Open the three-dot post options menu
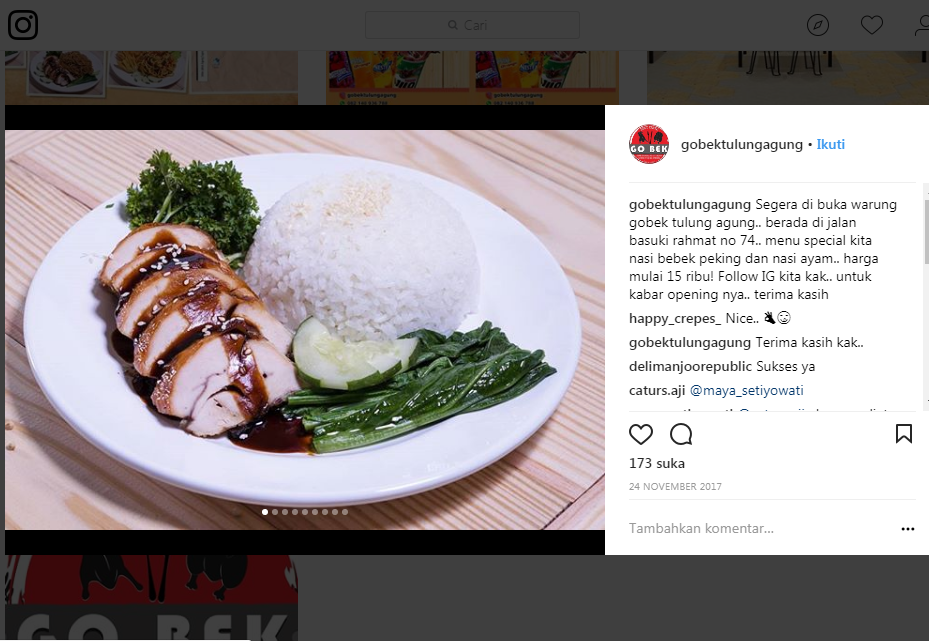Screen dimensions: 929x641 pyautogui.click(x=908, y=529)
